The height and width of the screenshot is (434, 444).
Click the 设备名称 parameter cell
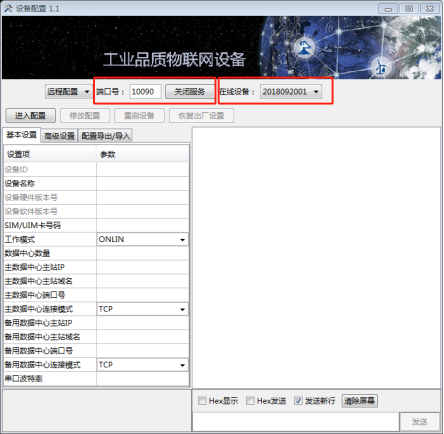tap(142, 183)
